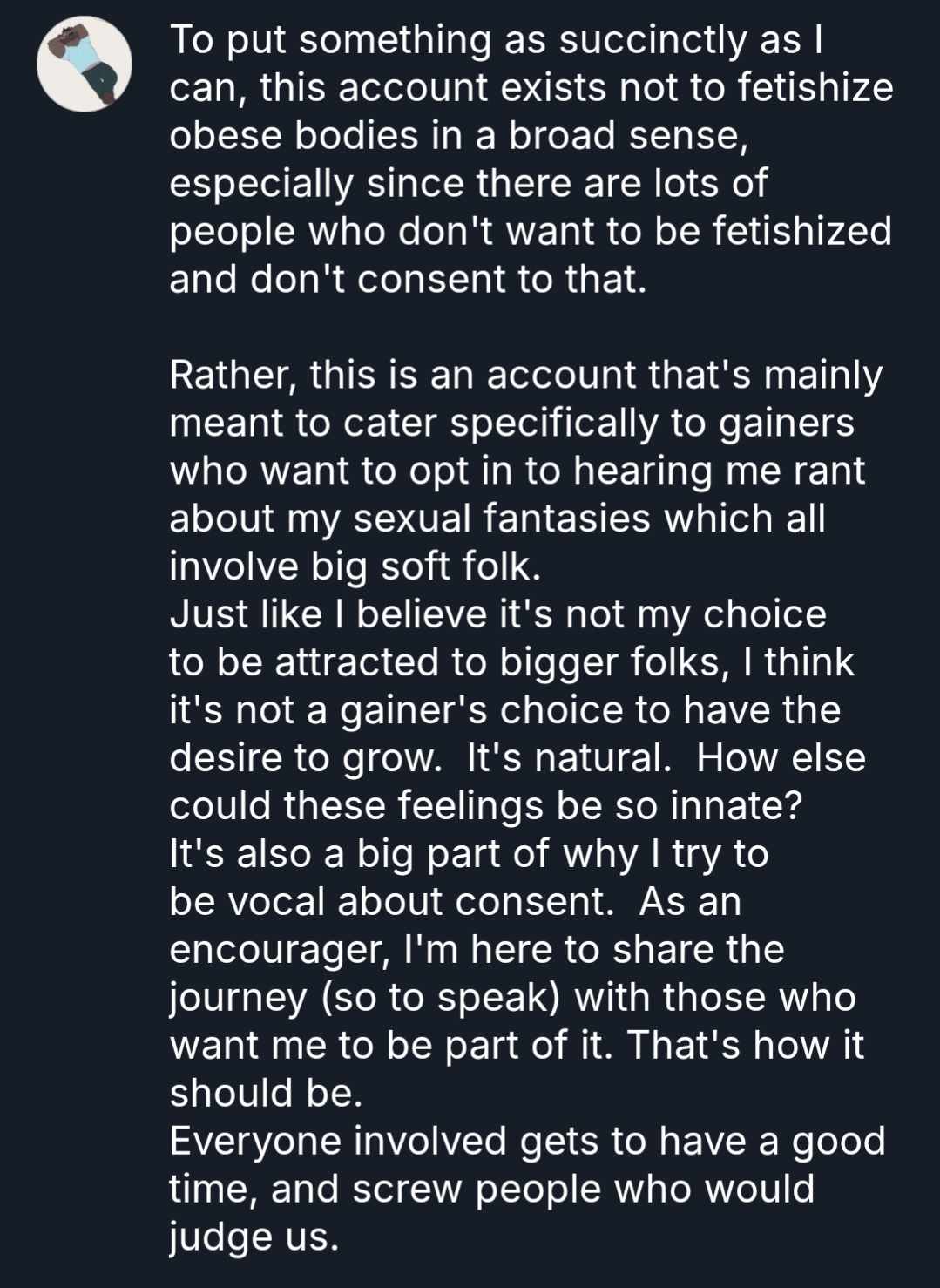Click the sentence "That's how it"
Screen dimensions: 940x1288
pyautogui.click(x=745, y=1045)
